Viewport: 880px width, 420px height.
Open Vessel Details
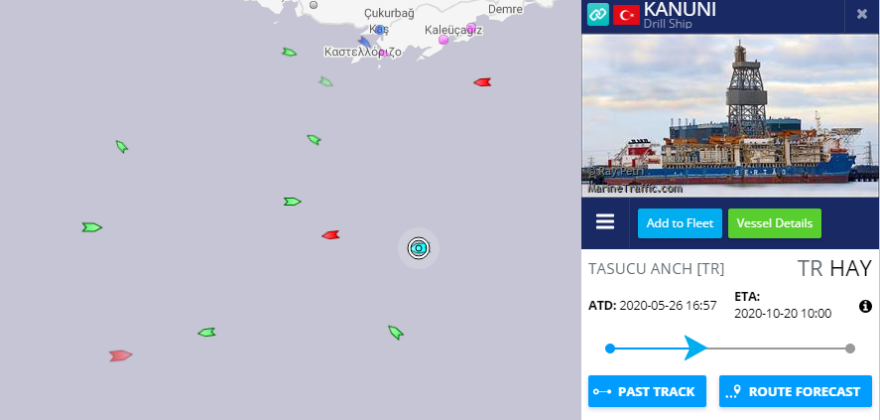(774, 223)
